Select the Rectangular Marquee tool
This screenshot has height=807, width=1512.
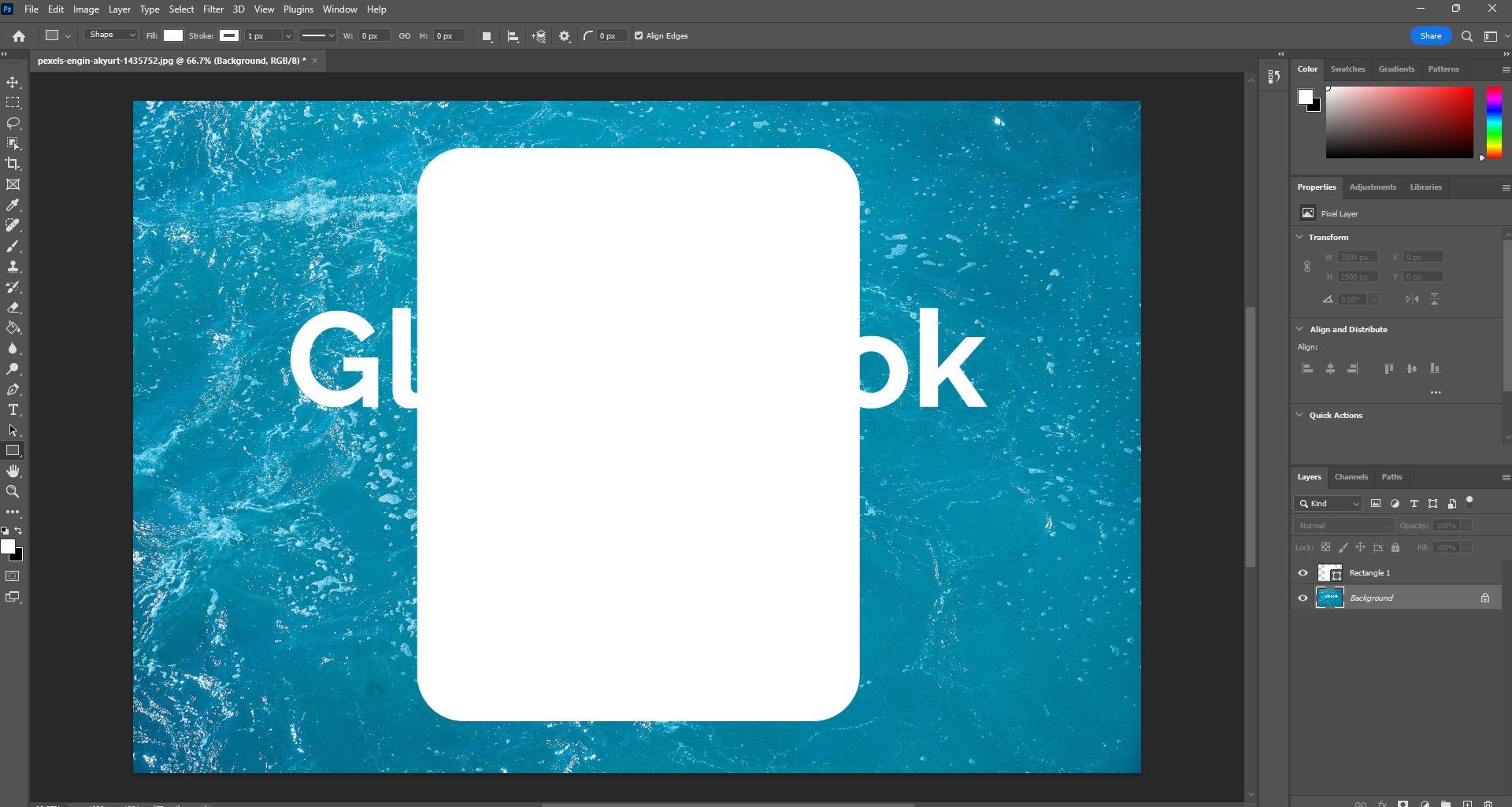13,103
